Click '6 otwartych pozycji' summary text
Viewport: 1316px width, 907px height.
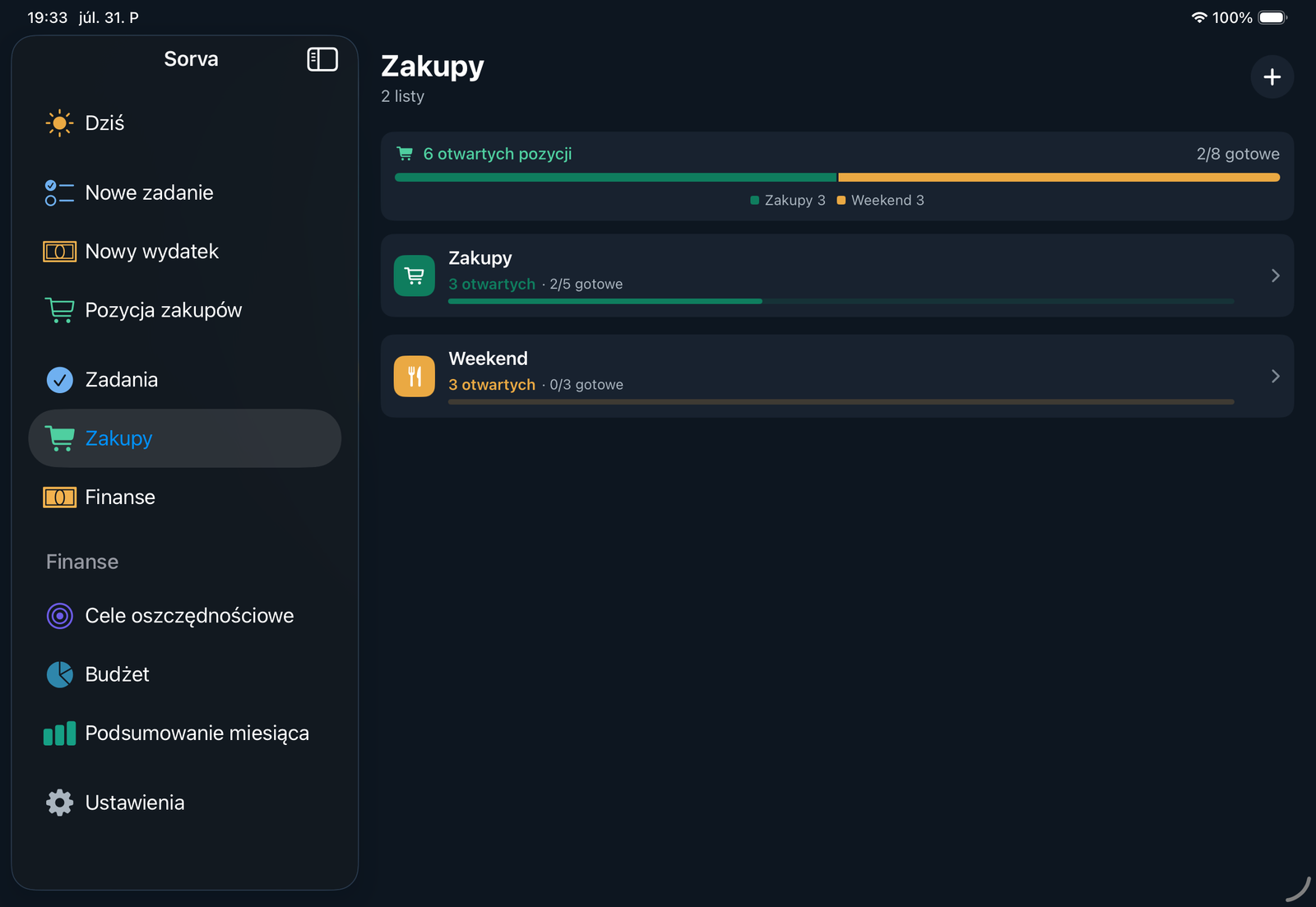pyautogui.click(x=498, y=154)
